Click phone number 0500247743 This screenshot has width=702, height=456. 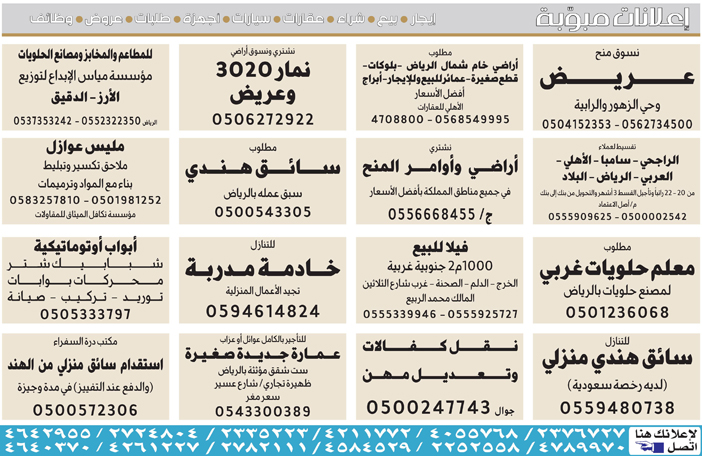pos(428,408)
